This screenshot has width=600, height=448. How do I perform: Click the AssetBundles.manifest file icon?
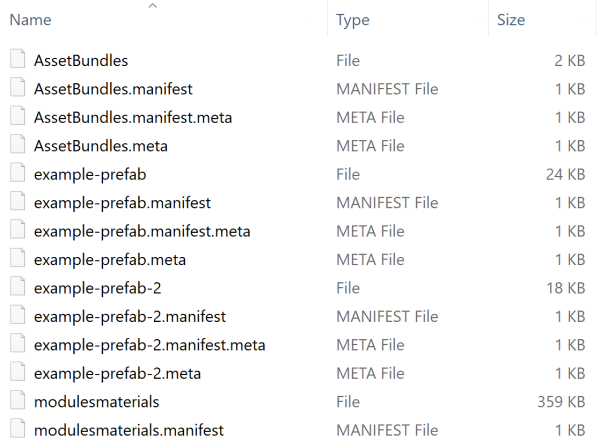coord(17,89)
